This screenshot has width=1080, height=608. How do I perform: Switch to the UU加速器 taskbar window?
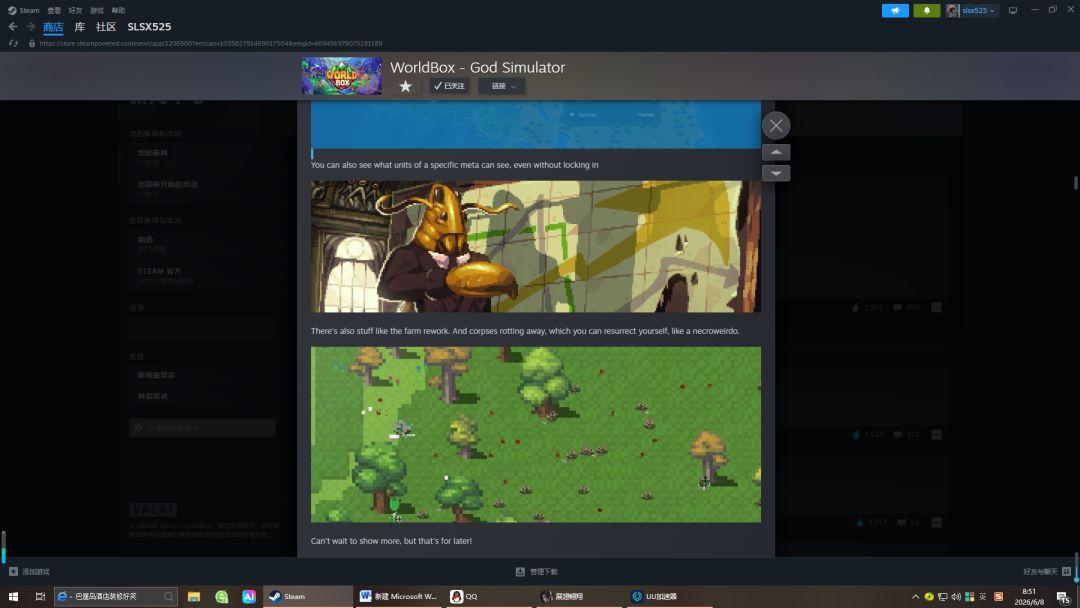[670, 596]
